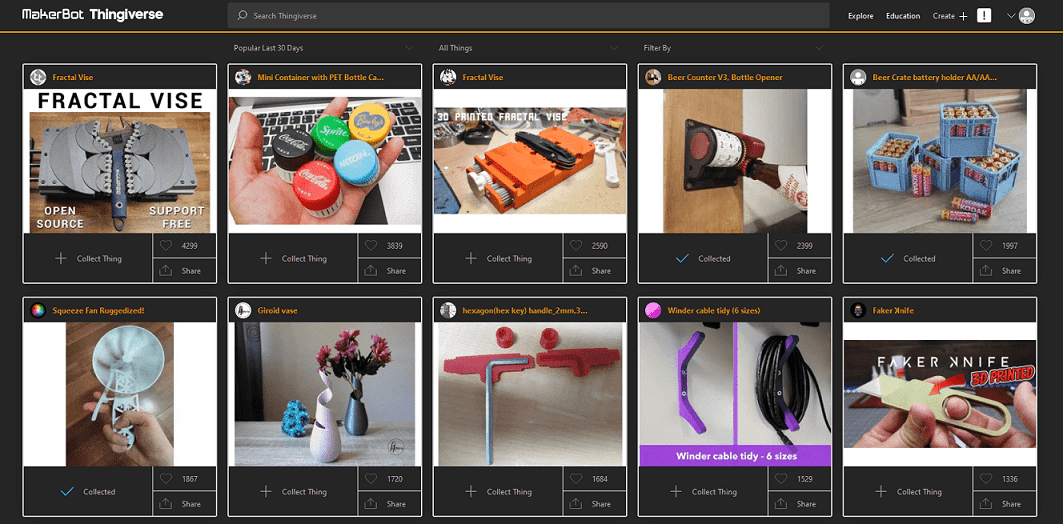Click the author avatar on Mini Container card
Image resolution: width=1063 pixels, height=524 pixels.
pos(243,77)
